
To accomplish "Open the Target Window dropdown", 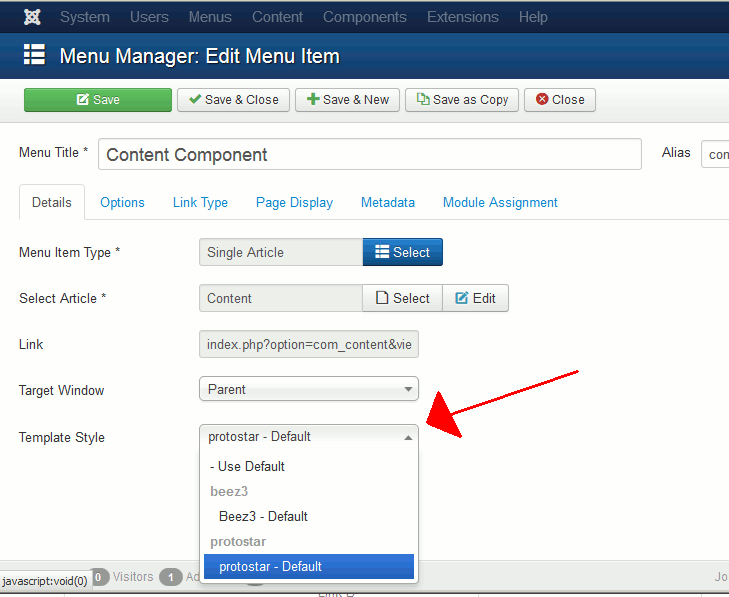I will [x=309, y=390].
